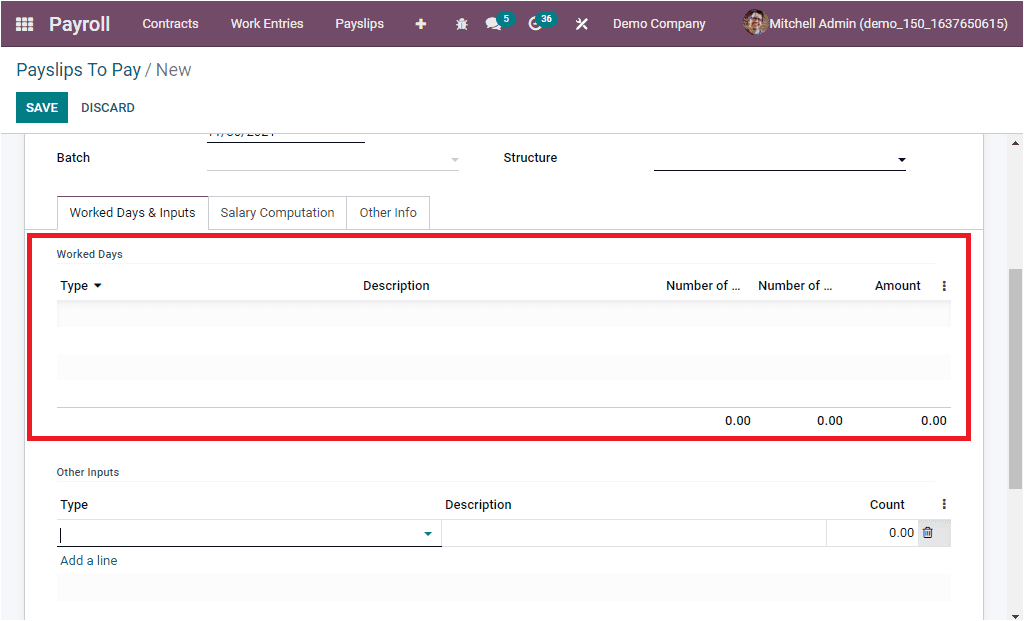Expand the Batch dropdown

(454, 158)
